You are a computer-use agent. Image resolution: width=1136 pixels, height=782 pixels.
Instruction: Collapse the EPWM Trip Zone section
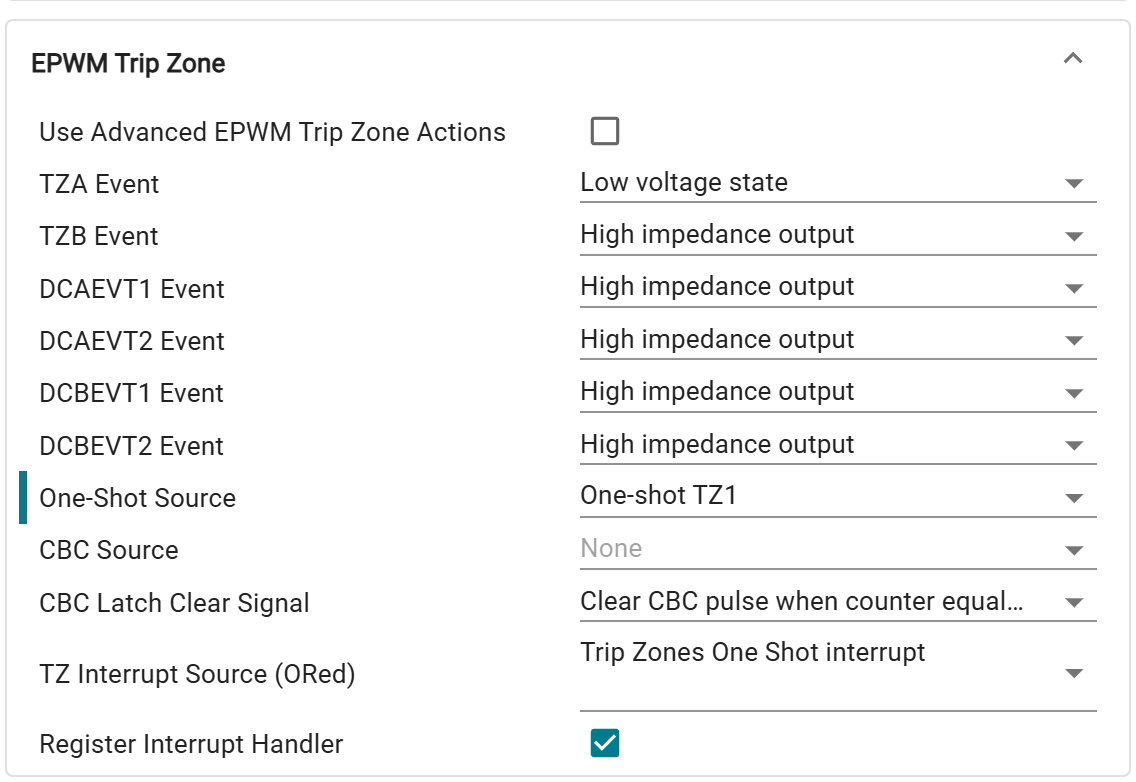[x=1073, y=59]
